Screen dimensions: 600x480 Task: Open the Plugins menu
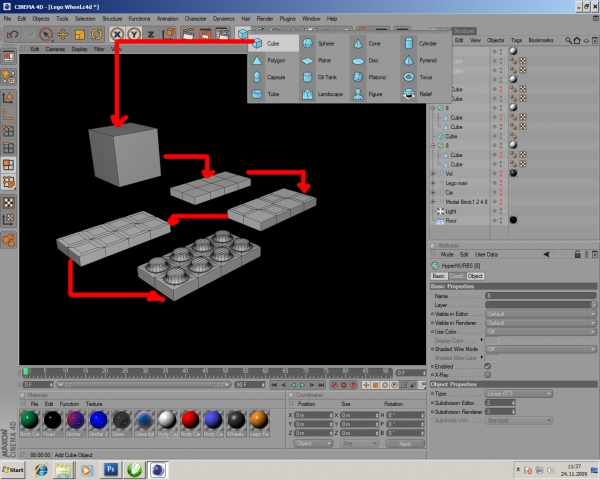(x=287, y=18)
